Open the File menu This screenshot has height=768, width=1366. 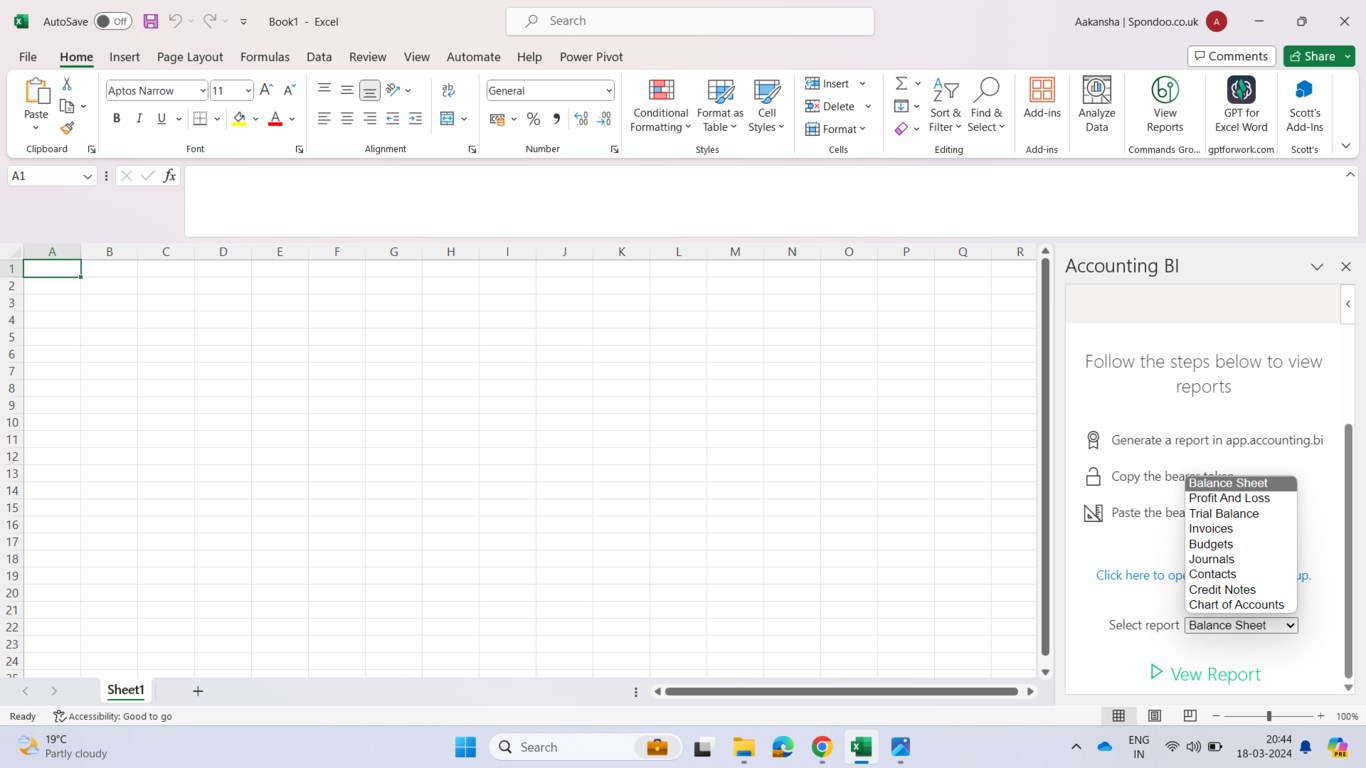pyautogui.click(x=28, y=57)
